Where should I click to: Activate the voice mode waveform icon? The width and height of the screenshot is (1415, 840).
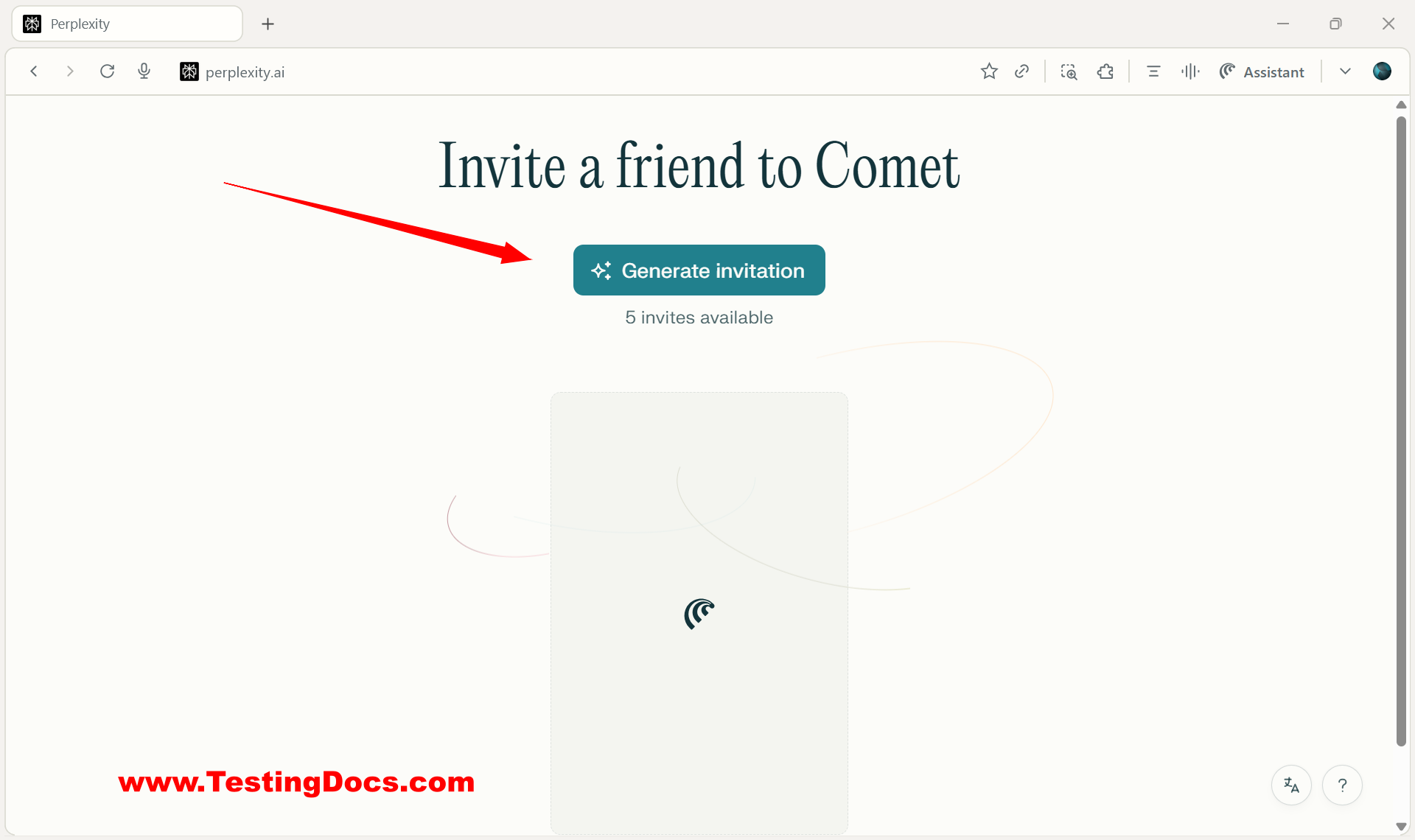click(1189, 71)
